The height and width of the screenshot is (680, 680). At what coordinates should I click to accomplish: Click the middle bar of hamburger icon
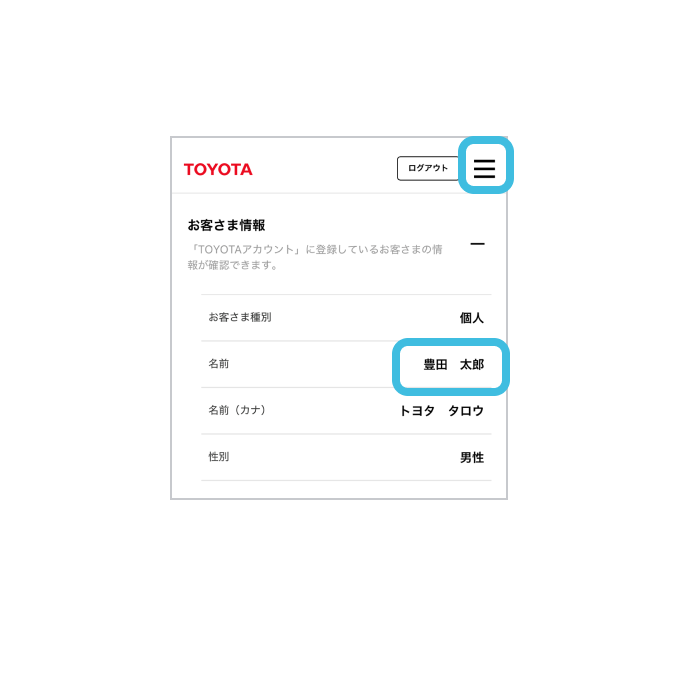point(484,168)
